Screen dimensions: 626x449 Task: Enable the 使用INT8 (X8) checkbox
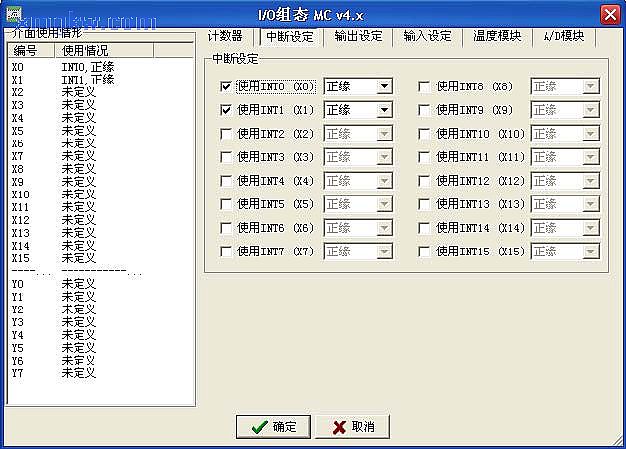click(x=425, y=86)
